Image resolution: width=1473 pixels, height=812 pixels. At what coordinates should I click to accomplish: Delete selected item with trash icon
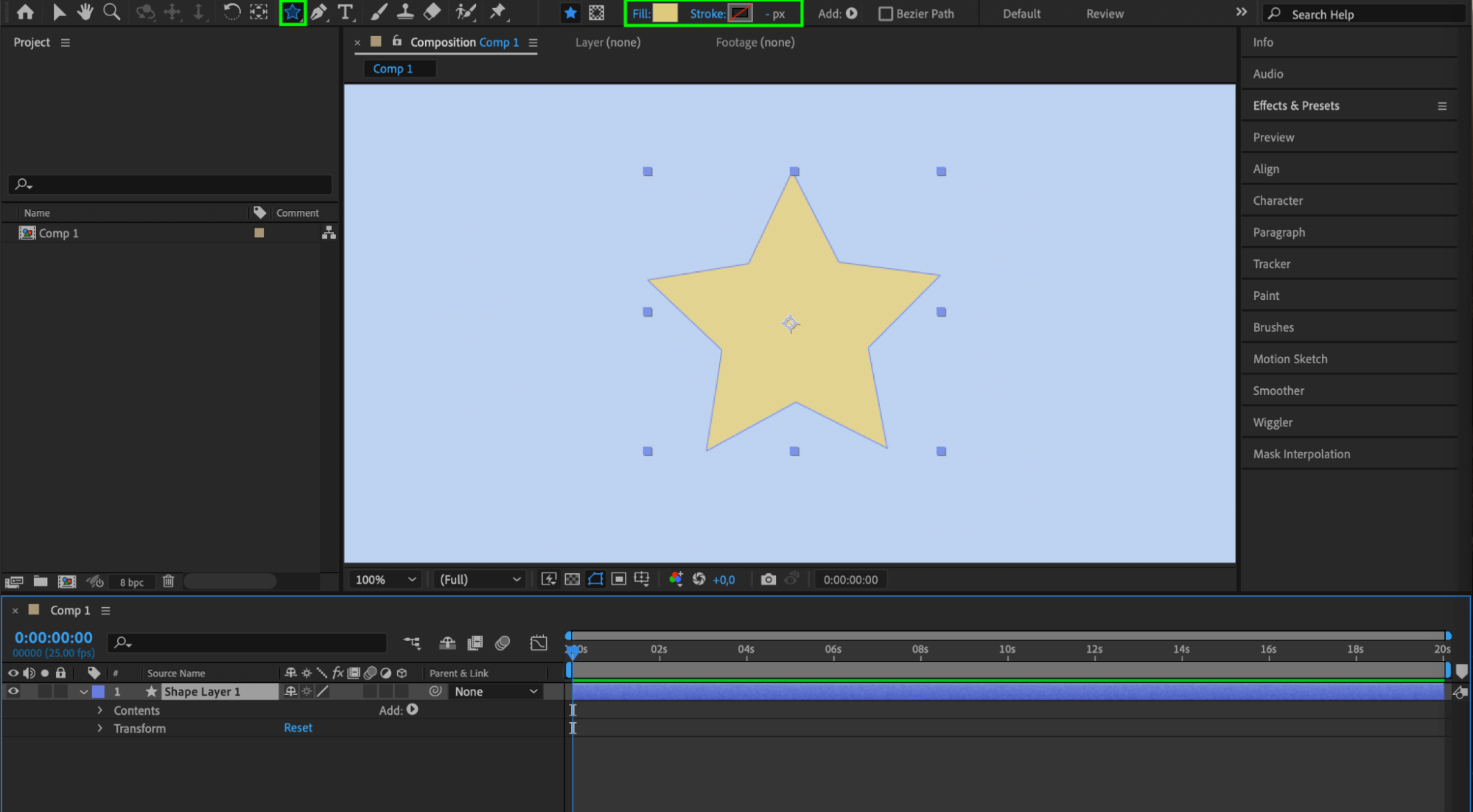tap(168, 581)
